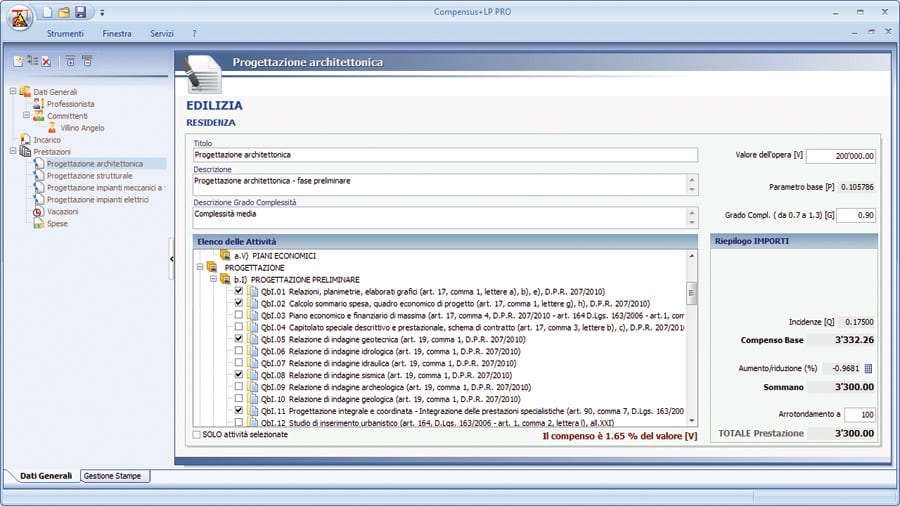Viewport: 900px width, 506px height.
Task: Click the Compenso Base value 3'332.26
Action: [841, 340]
